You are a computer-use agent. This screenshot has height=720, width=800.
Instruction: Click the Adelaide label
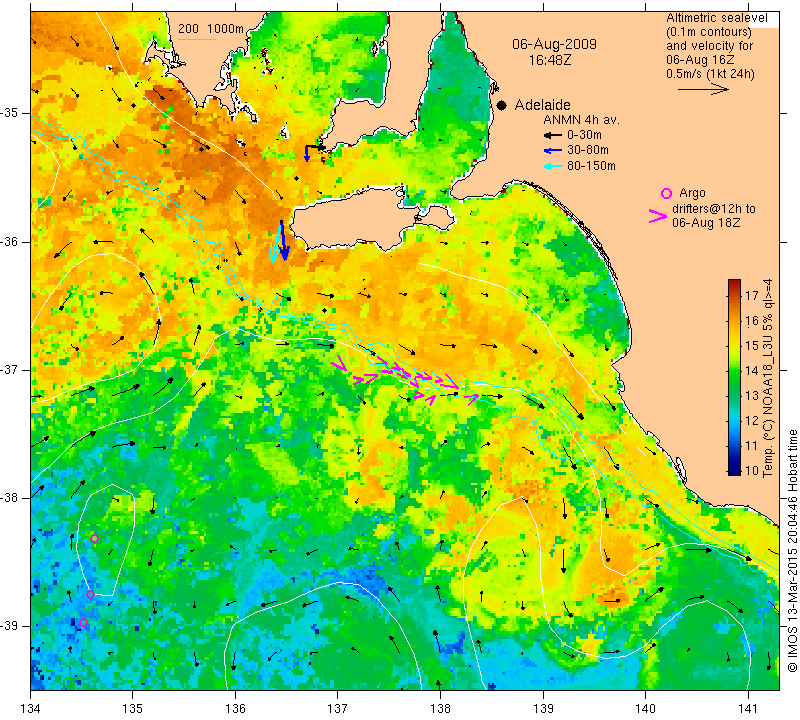tap(542, 105)
